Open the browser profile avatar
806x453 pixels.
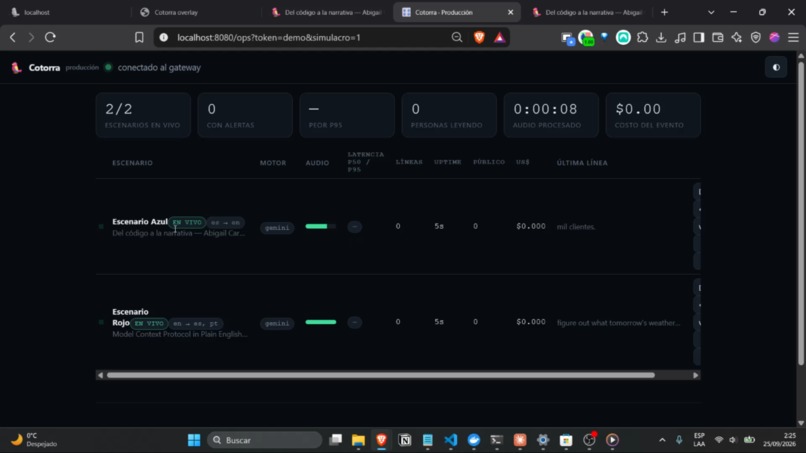774,37
